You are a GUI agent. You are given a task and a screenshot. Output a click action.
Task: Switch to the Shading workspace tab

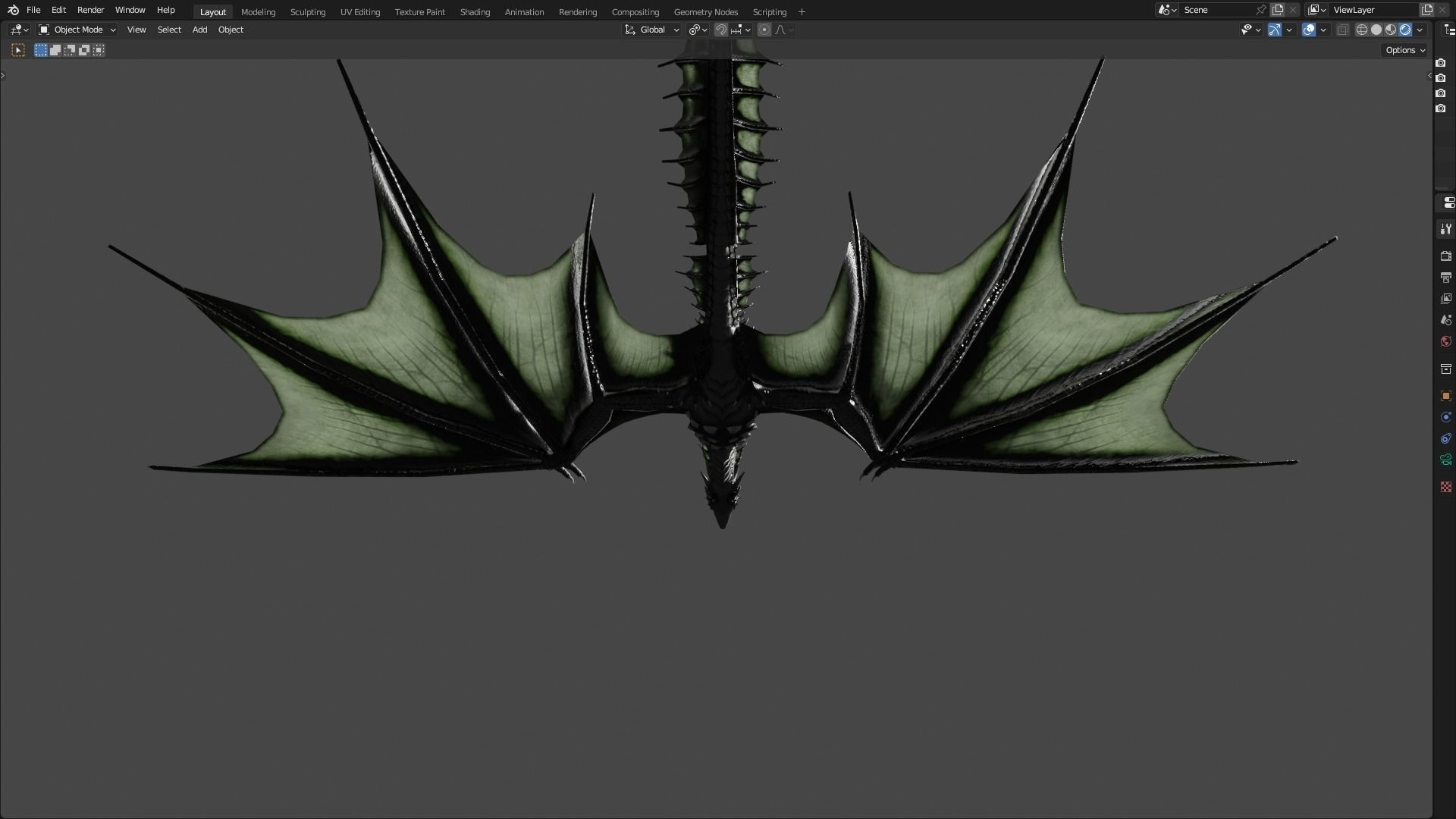(x=475, y=11)
